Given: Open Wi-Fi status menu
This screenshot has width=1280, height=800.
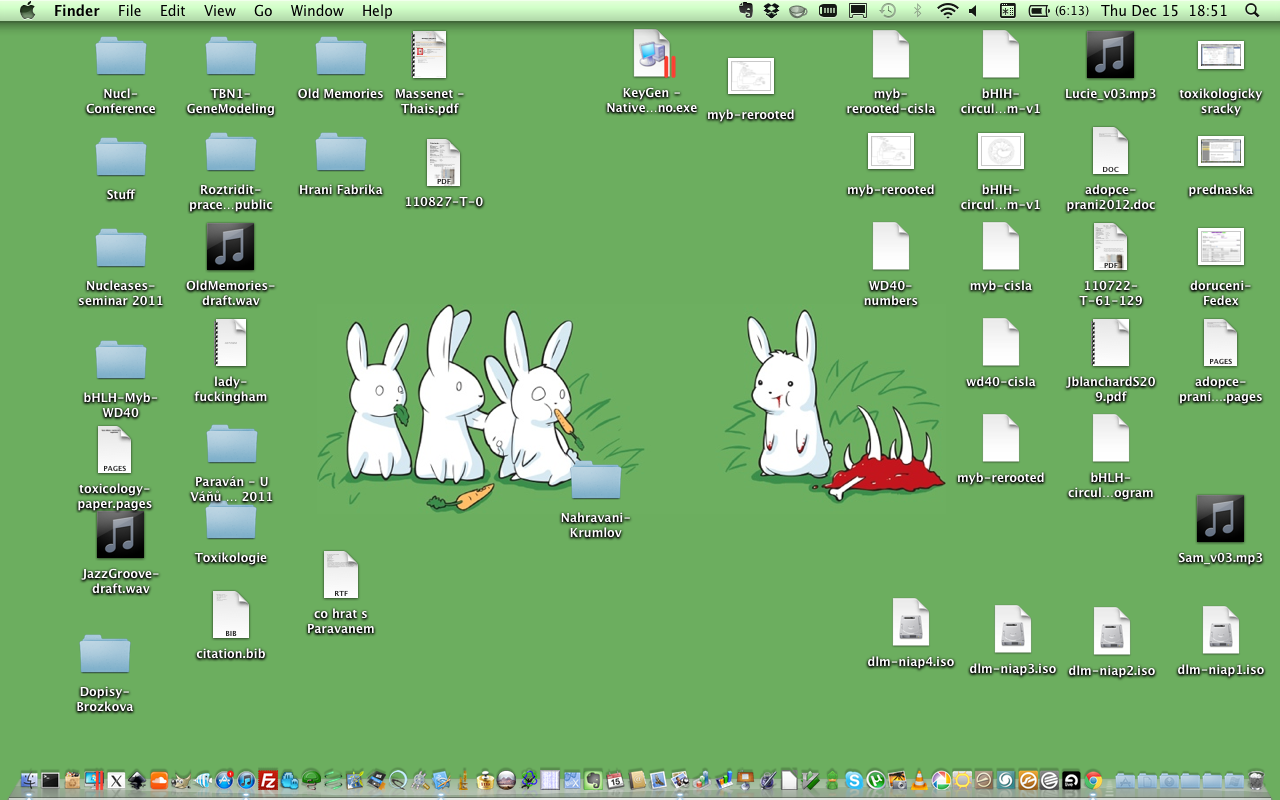Looking at the screenshot, I should (x=947, y=10).
